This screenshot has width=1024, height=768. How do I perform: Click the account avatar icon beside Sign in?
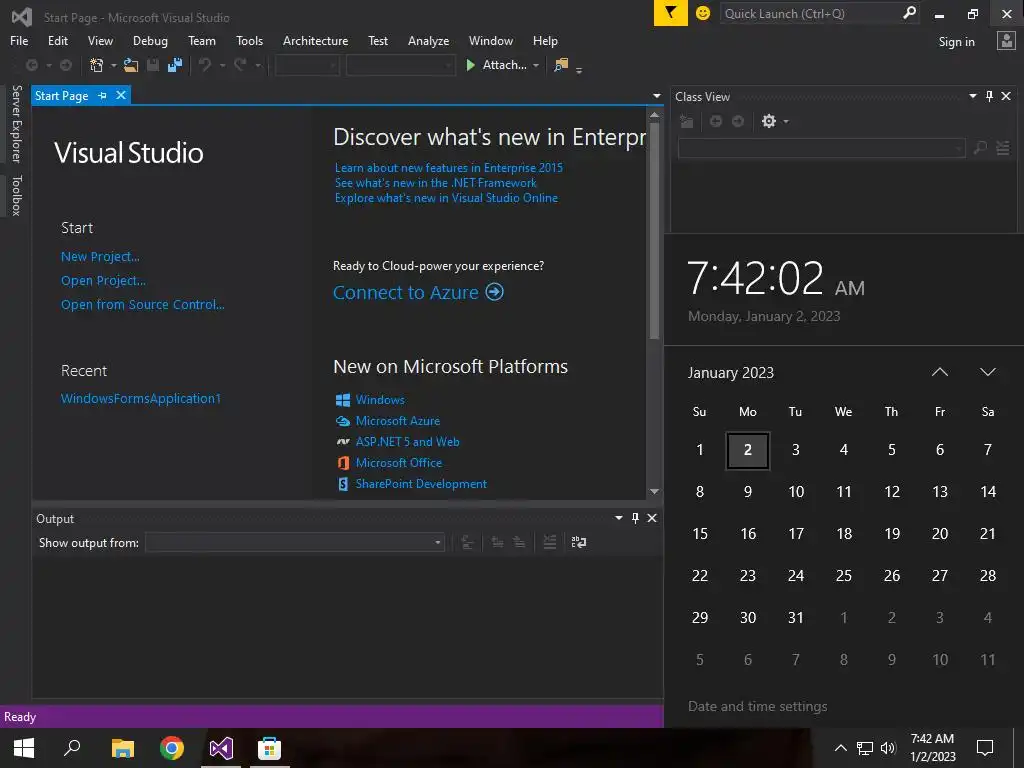pos(1006,40)
